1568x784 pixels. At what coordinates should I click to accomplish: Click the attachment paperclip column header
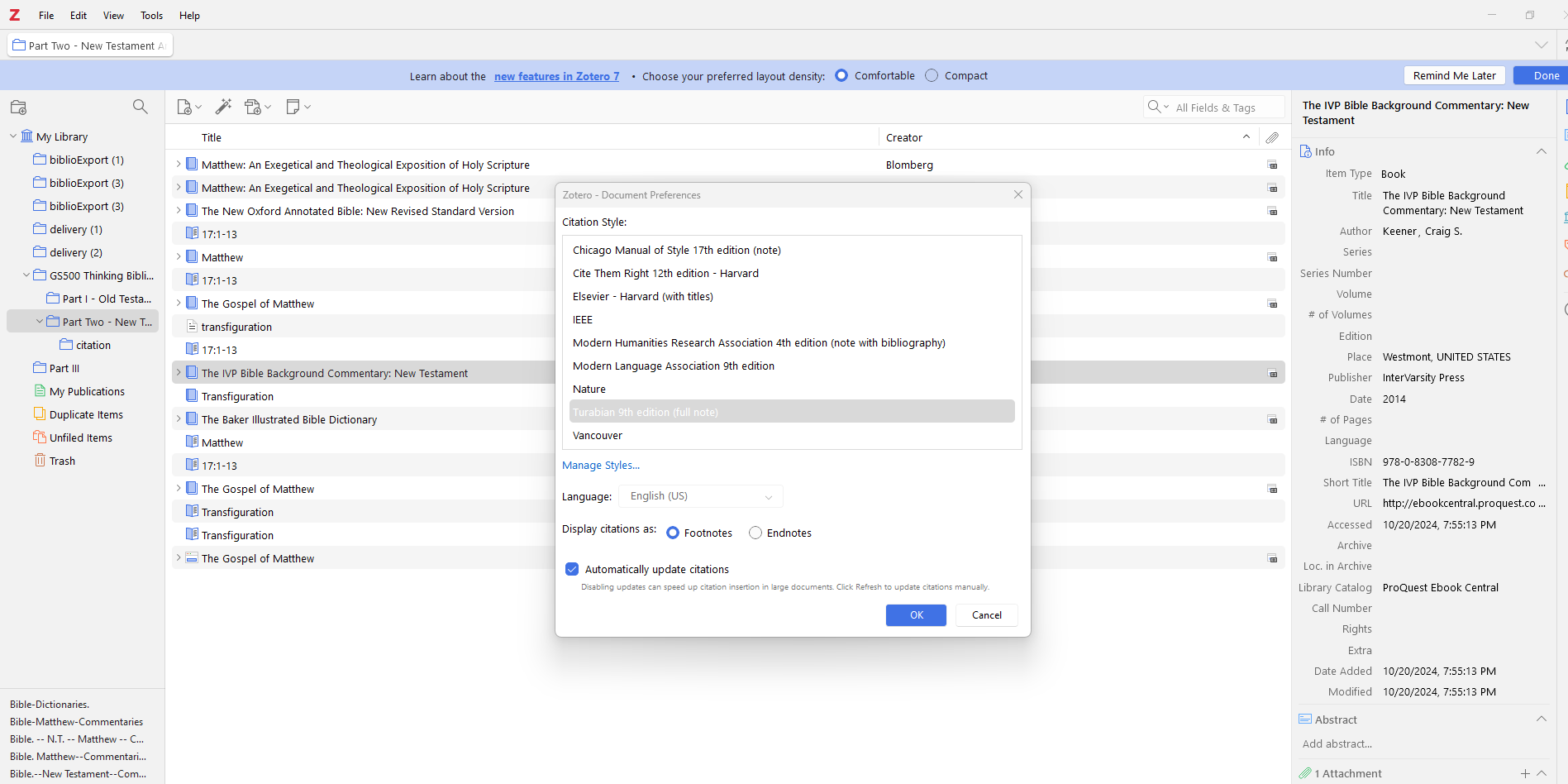pyautogui.click(x=1272, y=137)
